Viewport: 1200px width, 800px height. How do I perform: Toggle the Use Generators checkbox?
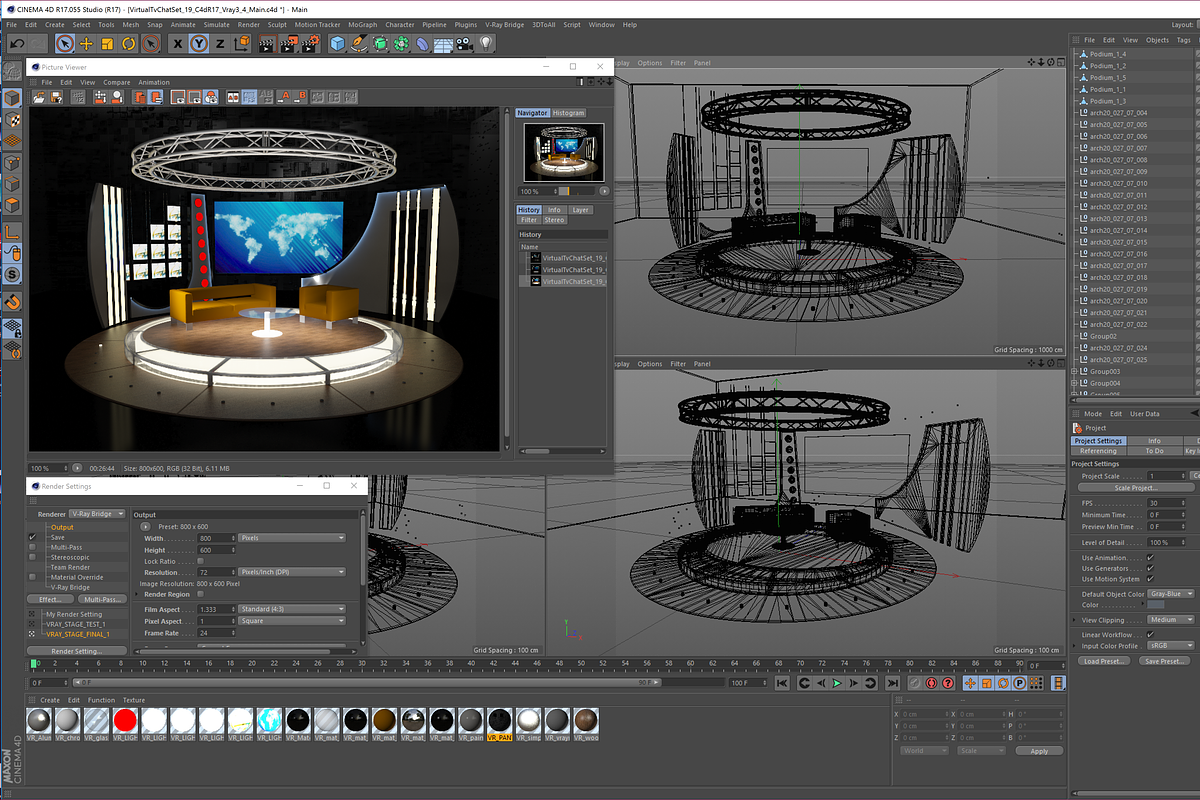click(1150, 568)
